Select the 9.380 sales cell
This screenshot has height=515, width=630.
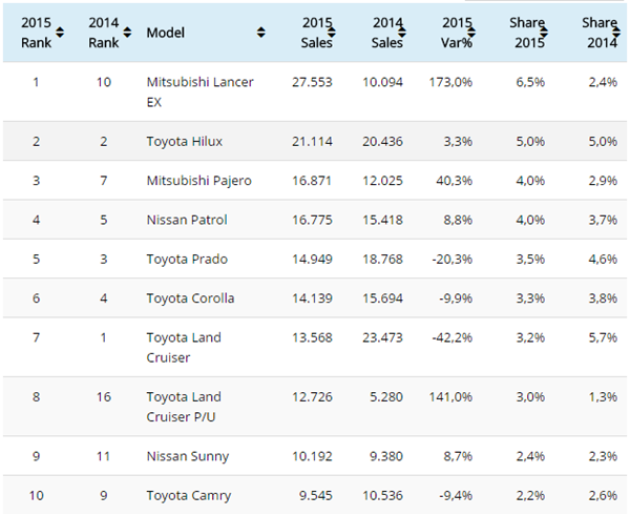386,456
